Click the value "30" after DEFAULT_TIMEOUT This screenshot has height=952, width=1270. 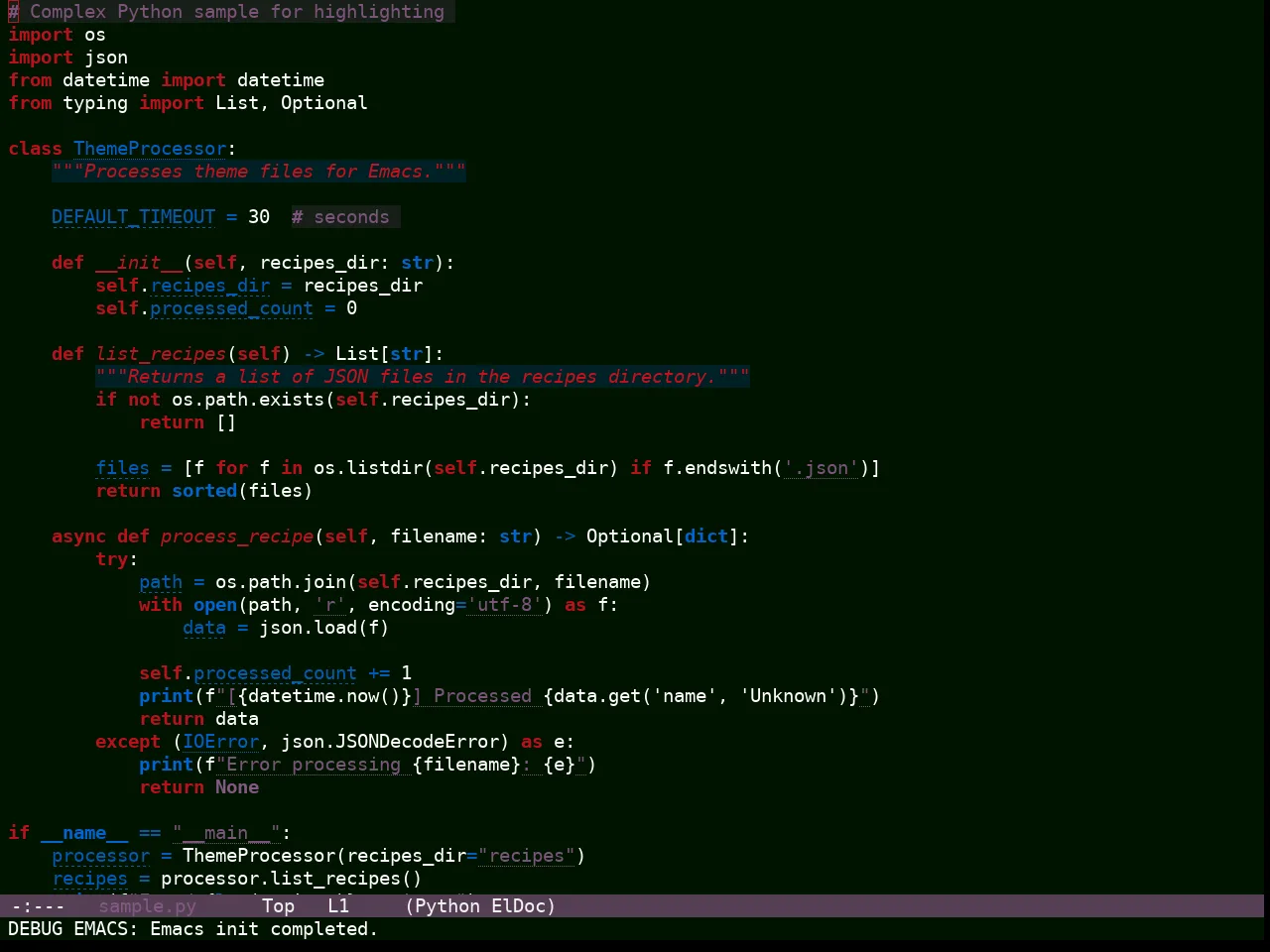pos(259,217)
